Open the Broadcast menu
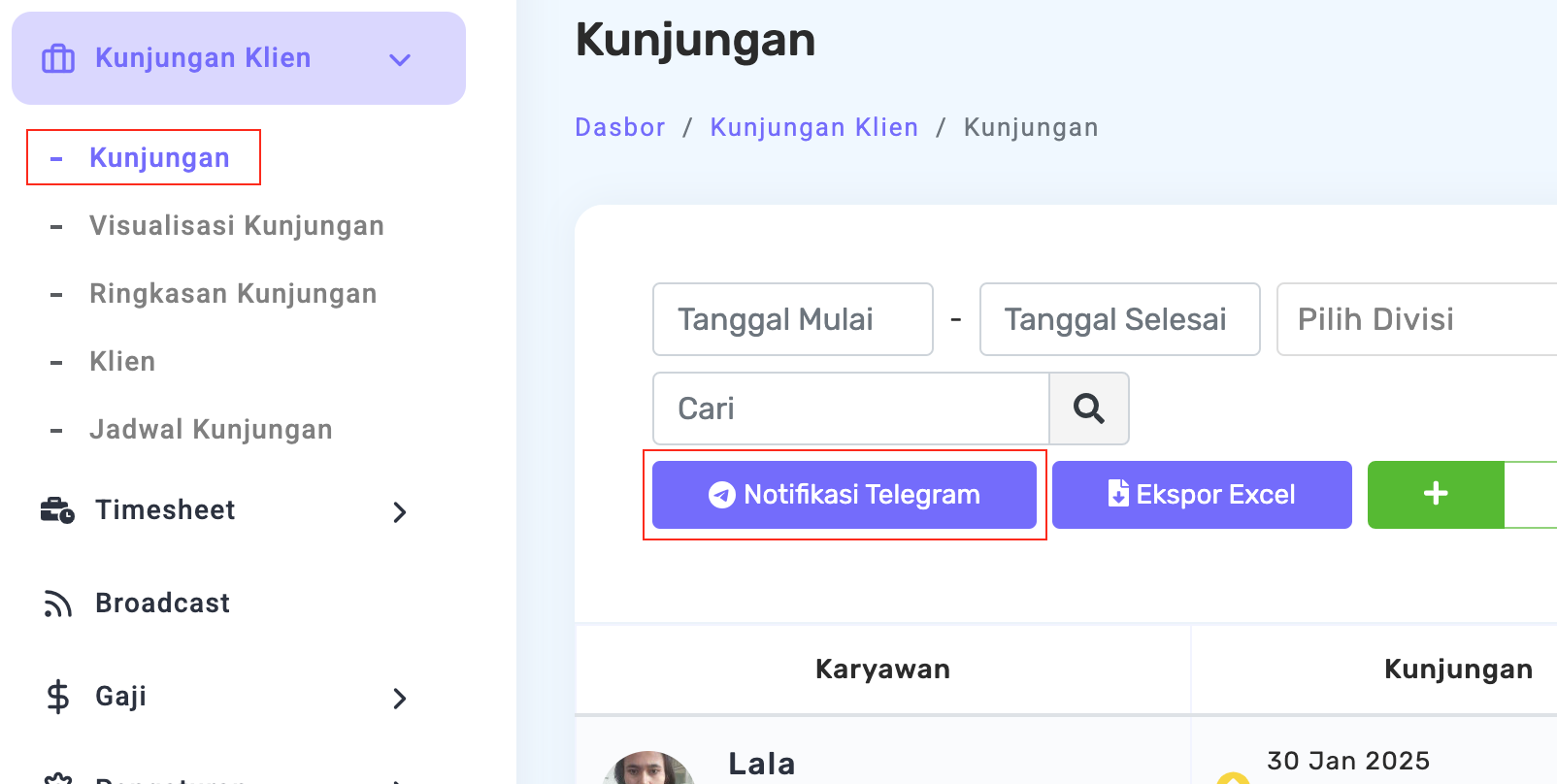This screenshot has height=784, width=1557. tap(162, 603)
